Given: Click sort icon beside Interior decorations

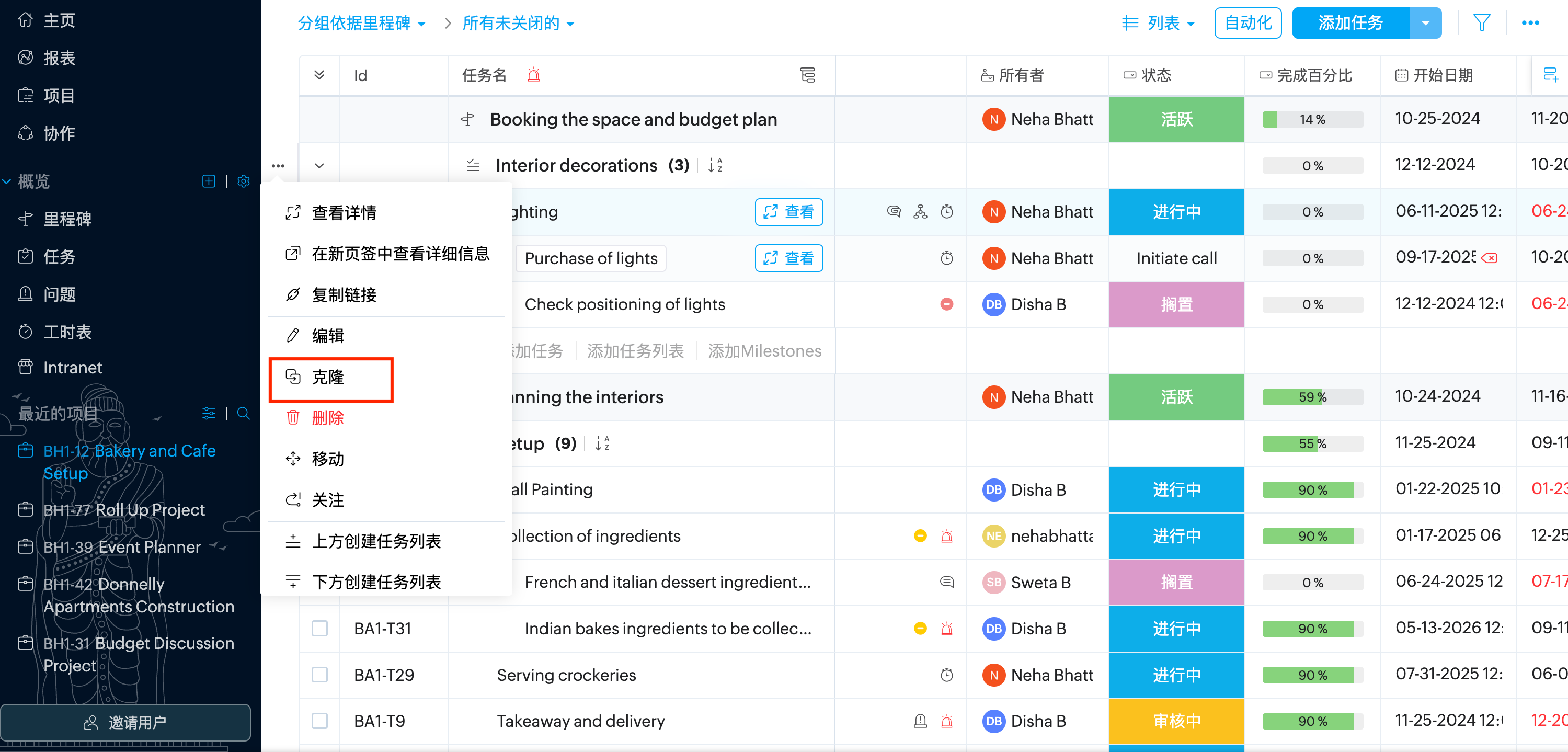Looking at the screenshot, I should (x=715, y=165).
